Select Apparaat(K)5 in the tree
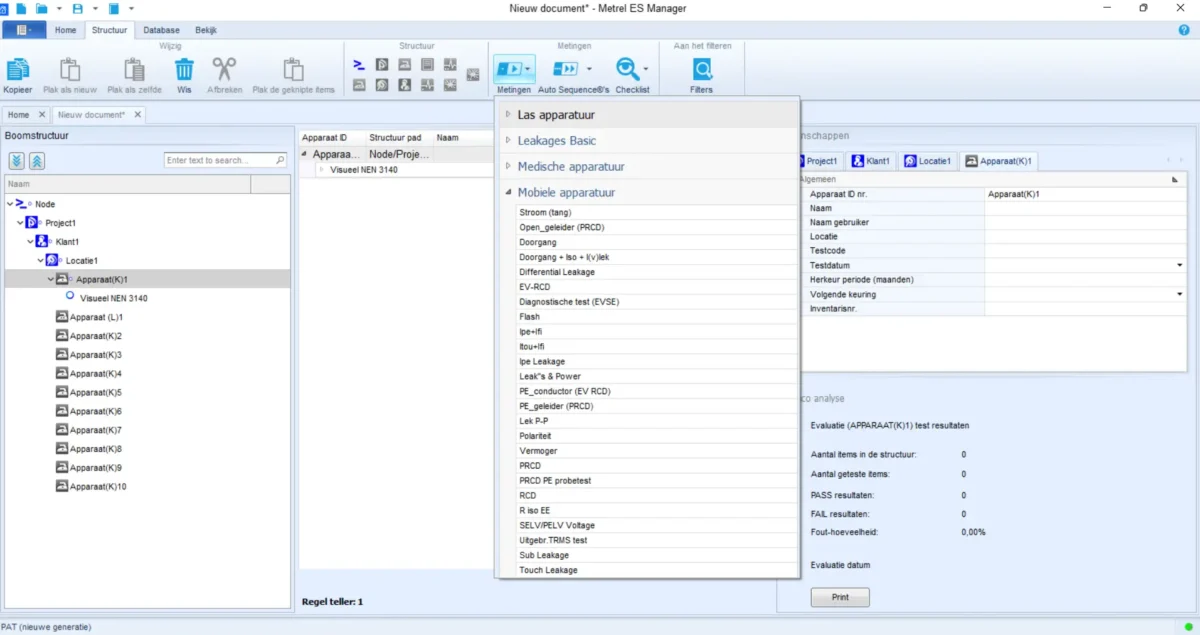 click(x=95, y=392)
